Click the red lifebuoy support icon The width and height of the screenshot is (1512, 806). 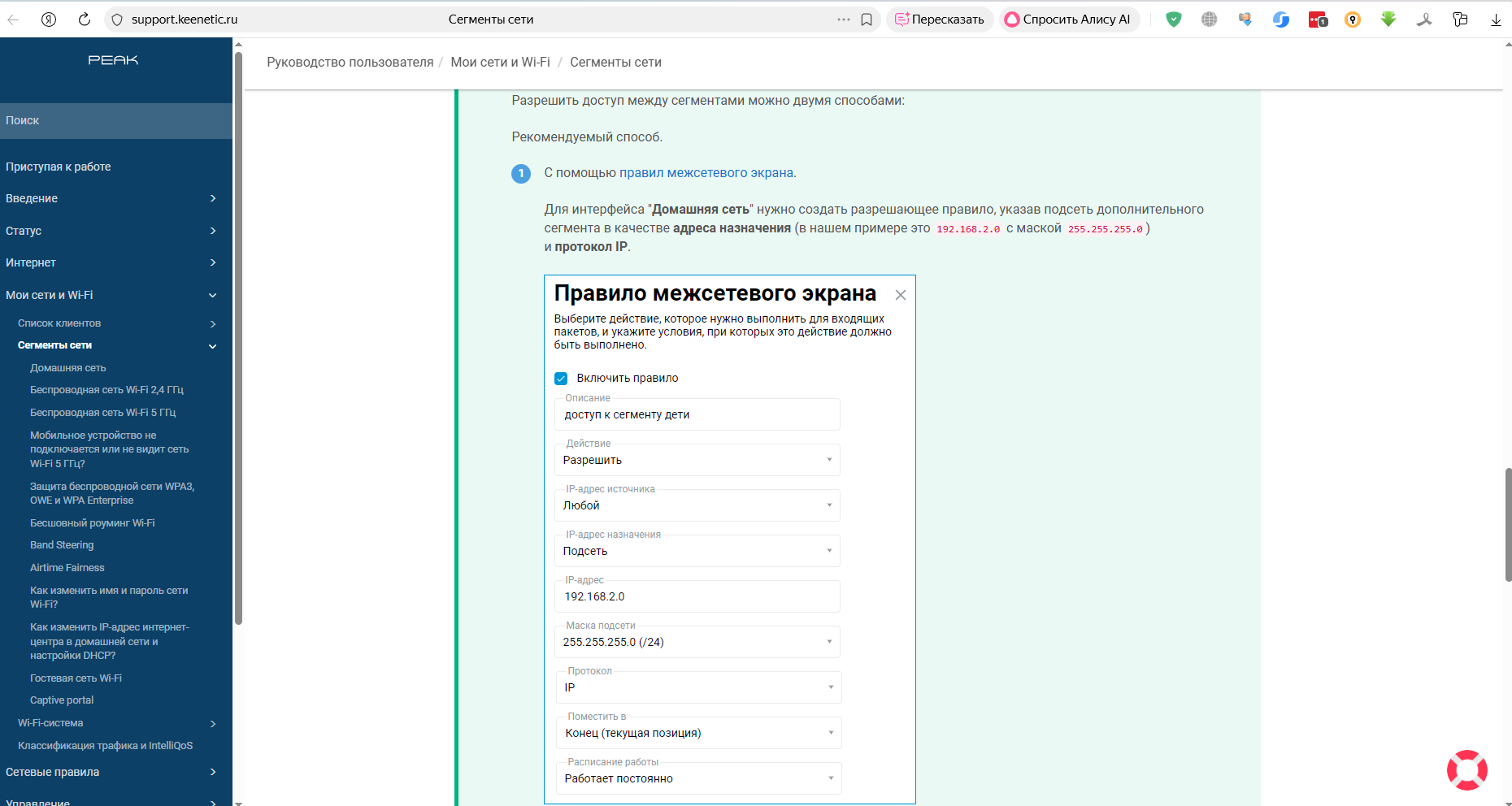pos(1466,769)
